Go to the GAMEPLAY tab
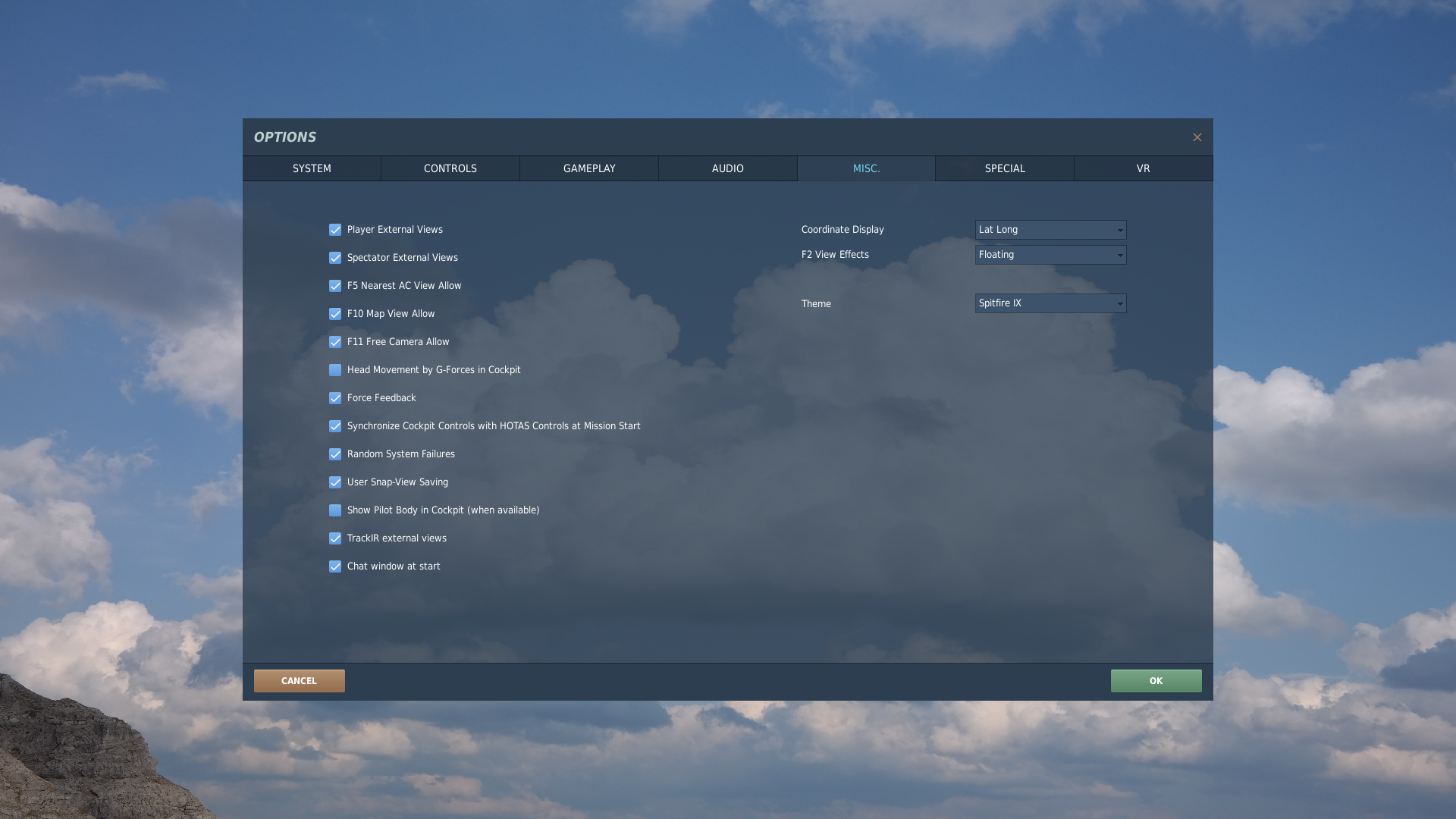This screenshot has width=1456, height=819. (x=589, y=168)
